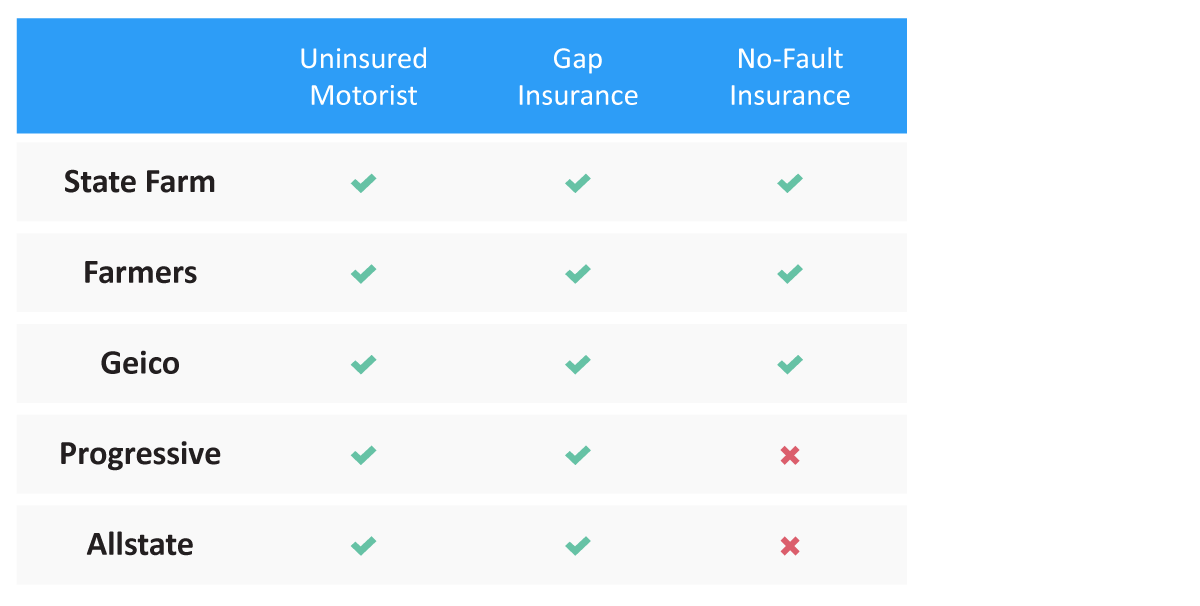Click the Geico row label
The height and width of the screenshot is (606, 1200).
[140, 363]
